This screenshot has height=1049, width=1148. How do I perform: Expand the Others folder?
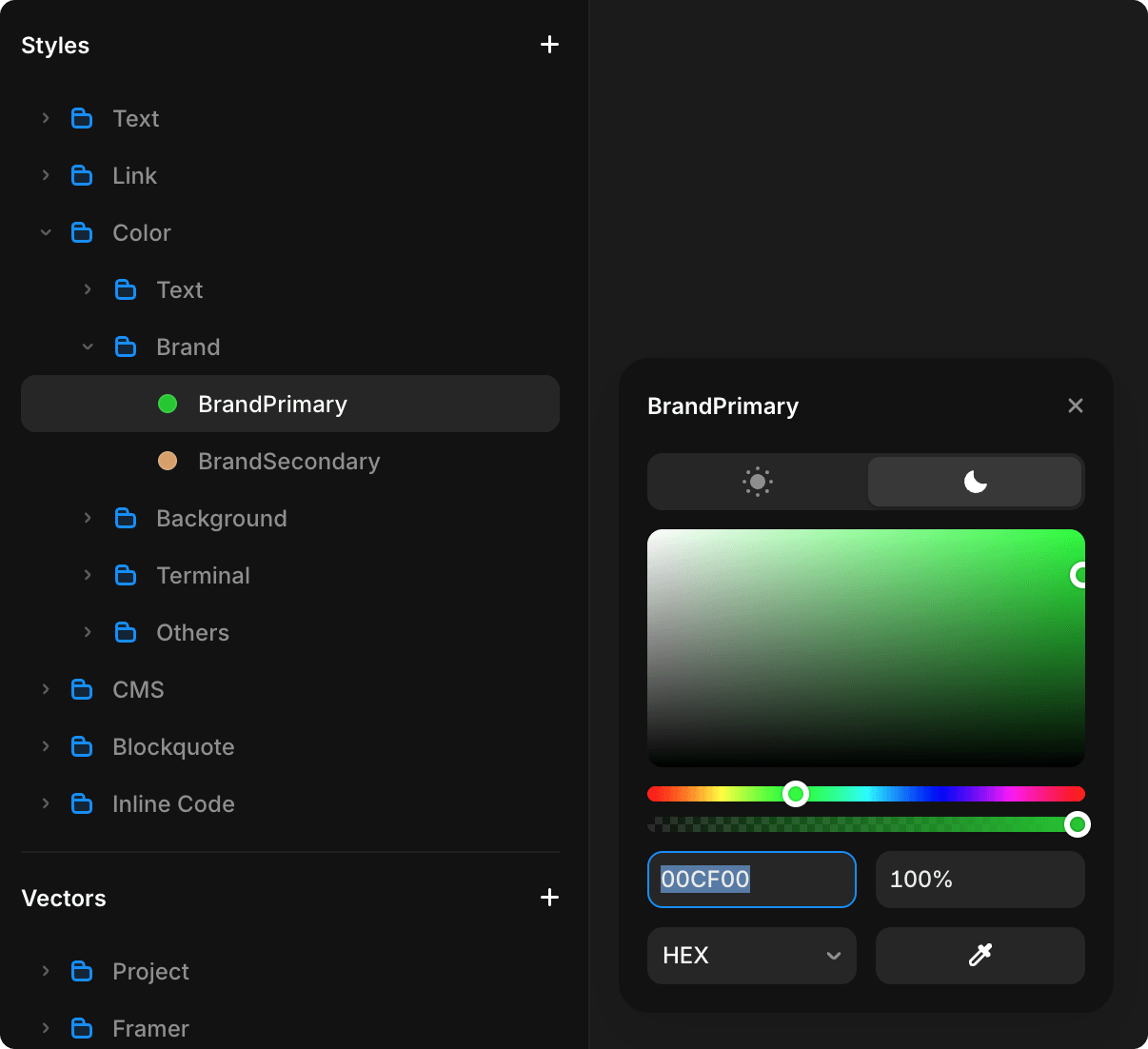88,632
